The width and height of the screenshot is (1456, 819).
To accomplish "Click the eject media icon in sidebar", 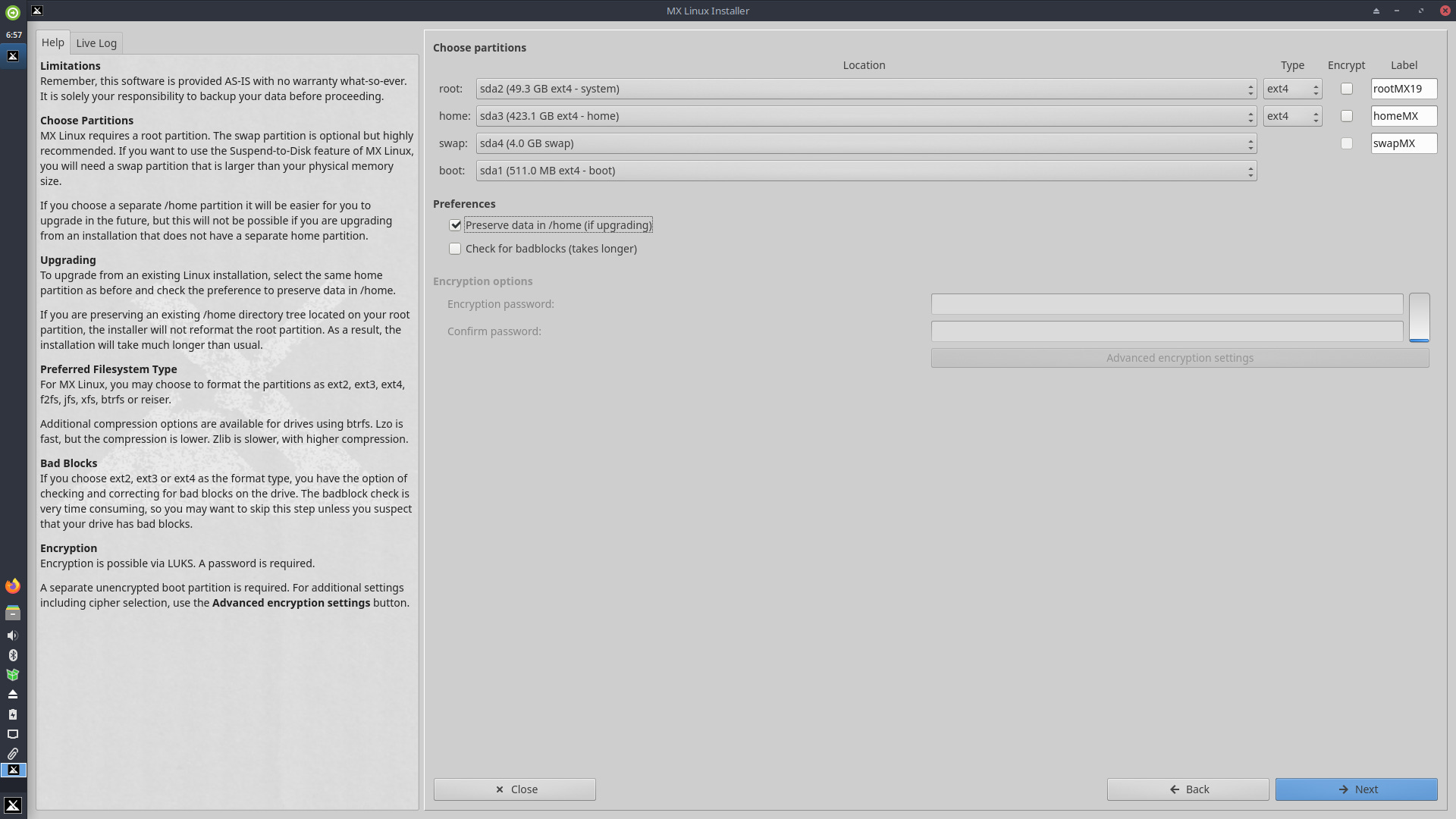I will pos(12,694).
